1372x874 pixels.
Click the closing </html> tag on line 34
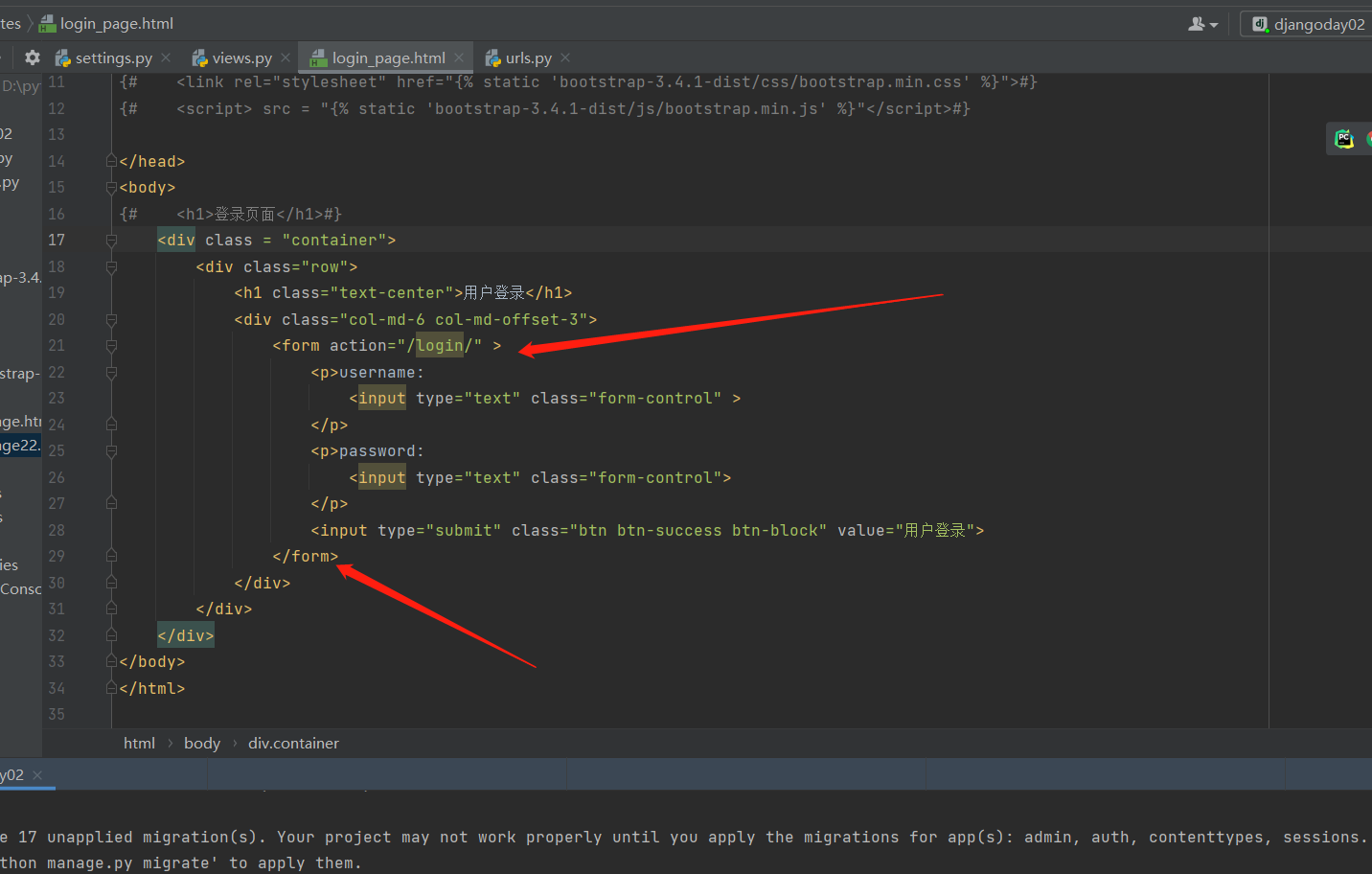pyautogui.click(x=152, y=689)
